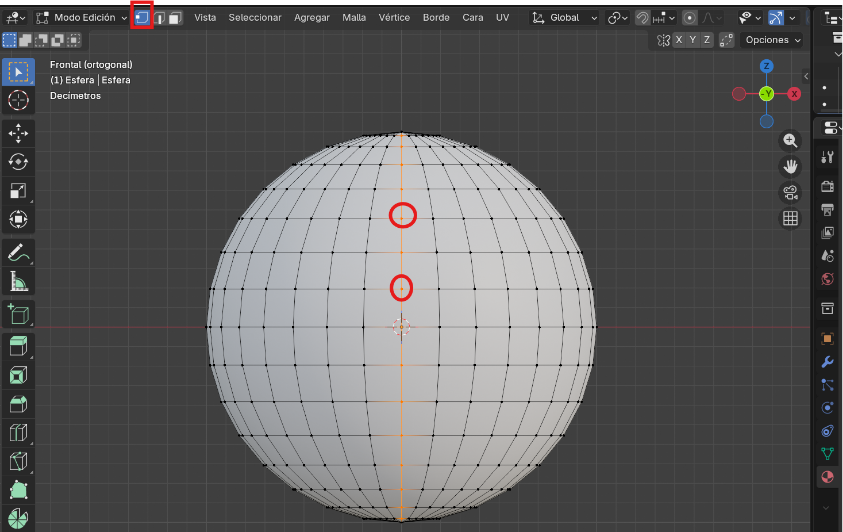Toggle proportional editing
The image size is (843, 532).
[x=690, y=18]
